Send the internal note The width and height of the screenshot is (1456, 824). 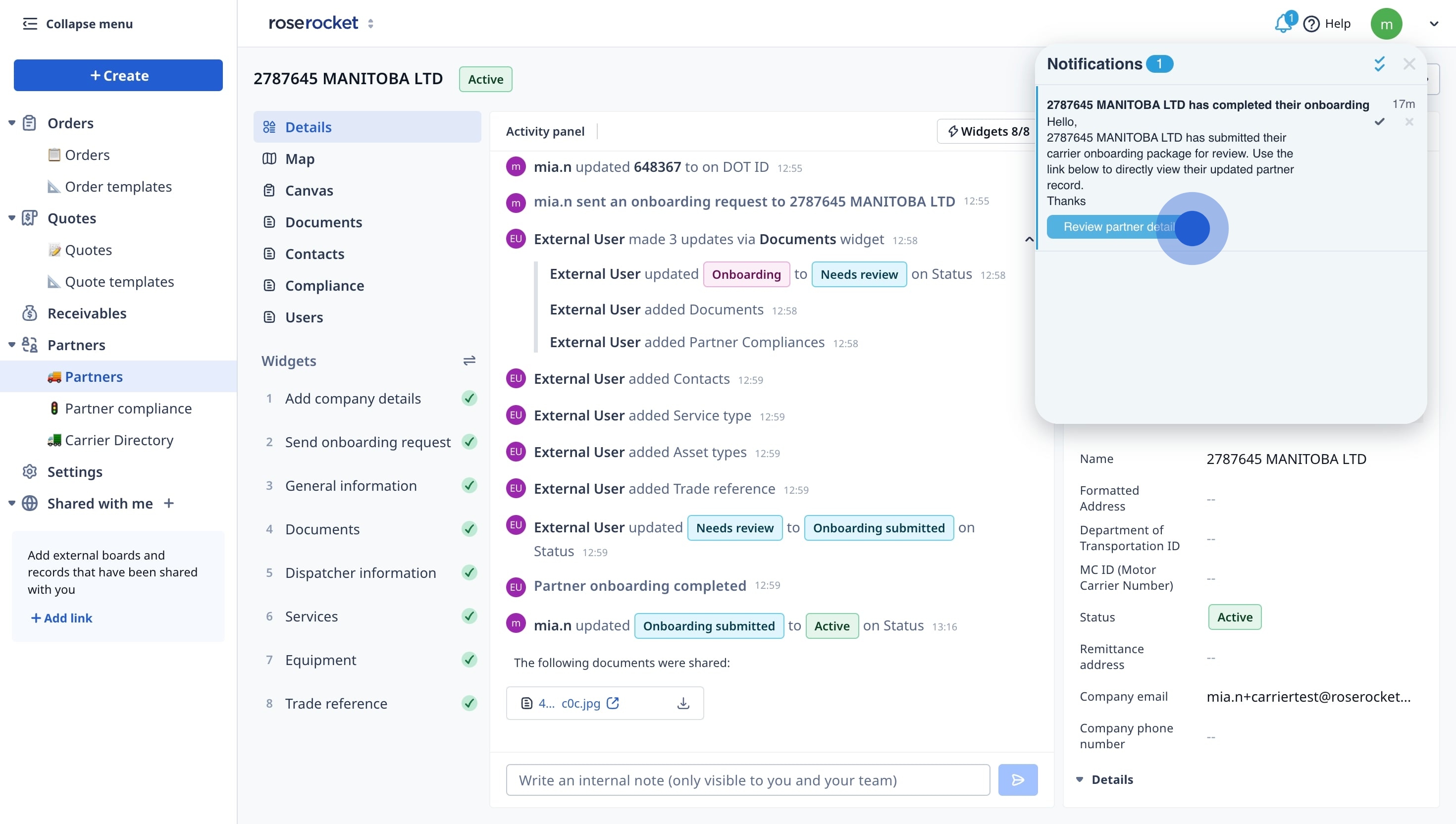pos(1017,780)
